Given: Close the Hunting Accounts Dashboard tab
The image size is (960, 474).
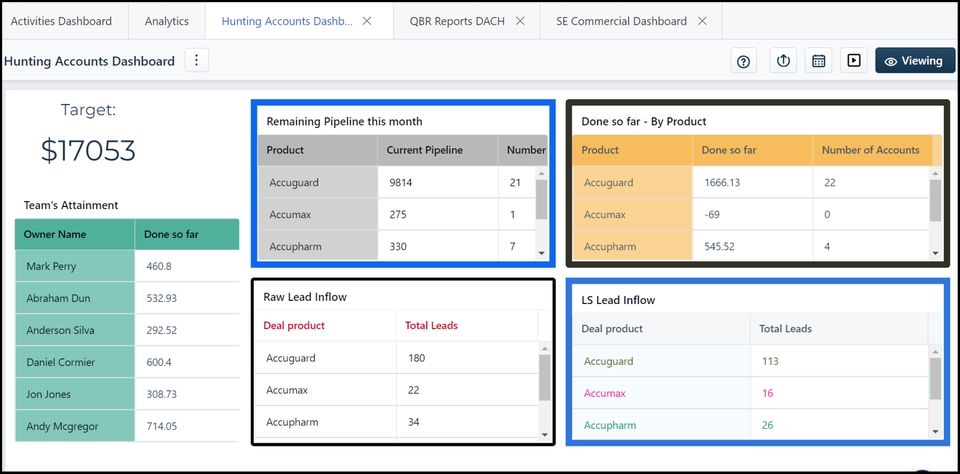Looking at the screenshot, I should tap(367, 21).
